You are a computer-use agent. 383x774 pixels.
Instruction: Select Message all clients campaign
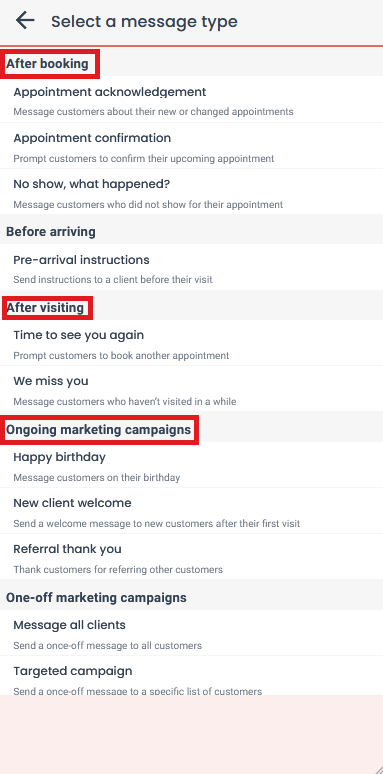(x=192, y=633)
